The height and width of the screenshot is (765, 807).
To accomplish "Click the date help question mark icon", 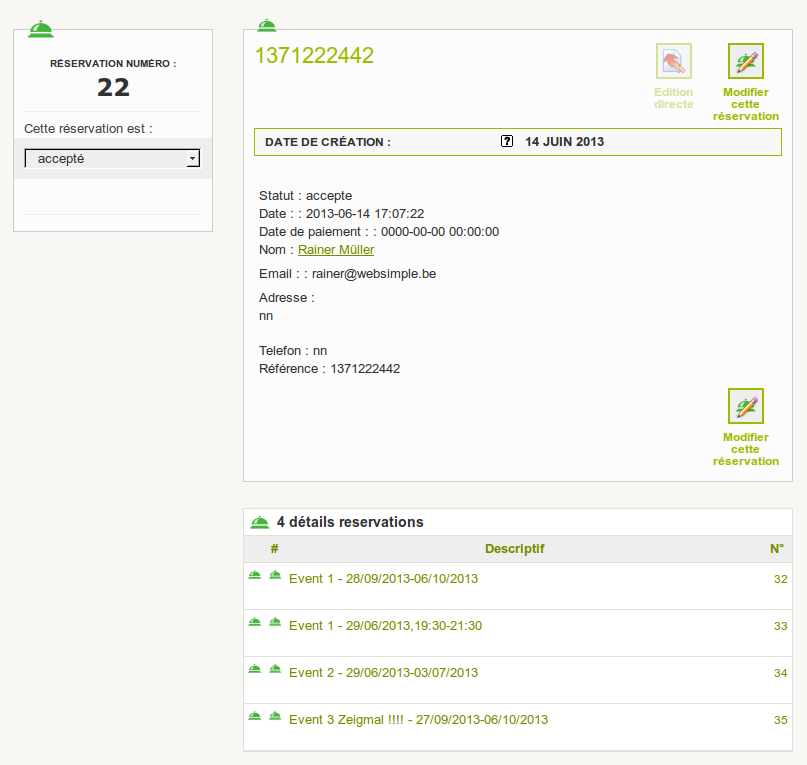I will (x=507, y=142).
